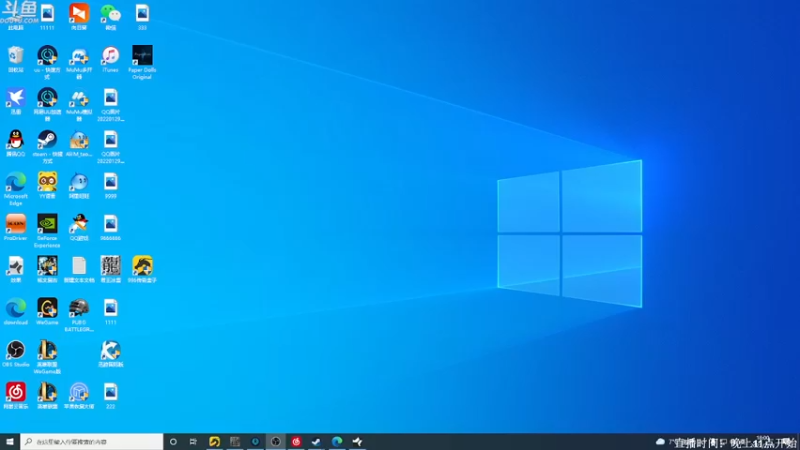This screenshot has height=450, width=800.
Task: Select the Paper Dolls Original game icon
Action: (142, 62)
